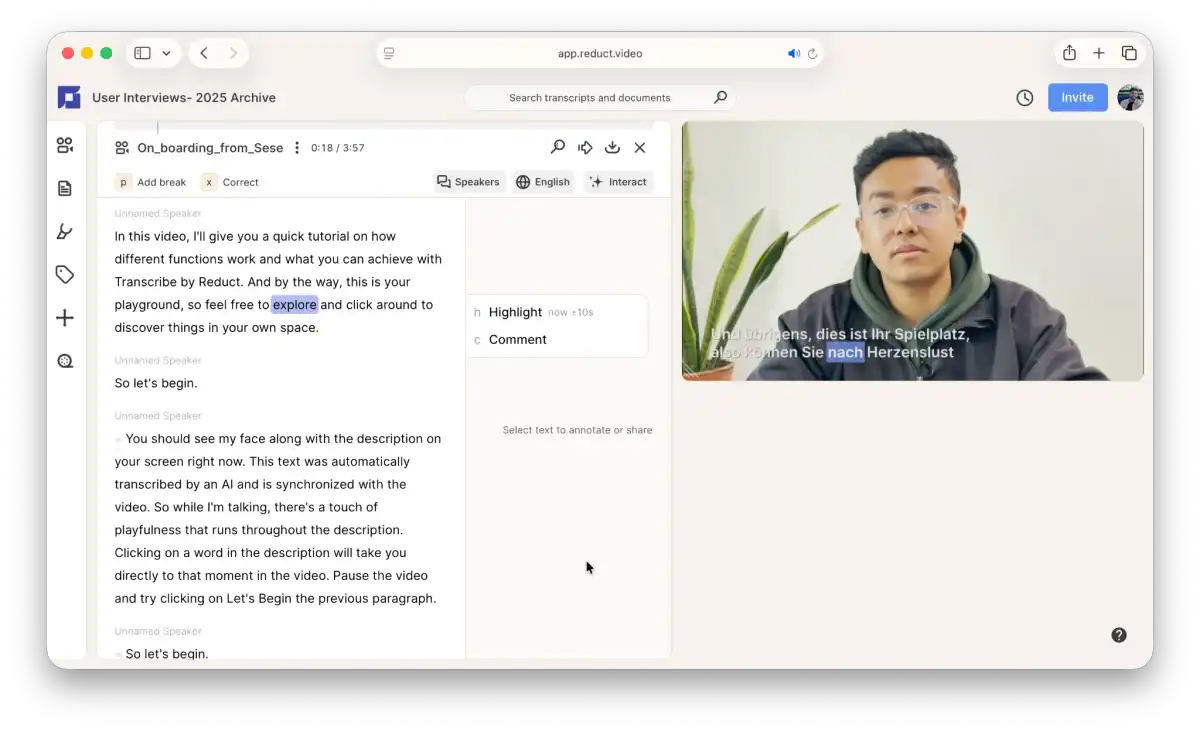Click the Interact button
Image resolution: width=1200 pixels, height=731 pixels.
[618, 182]
